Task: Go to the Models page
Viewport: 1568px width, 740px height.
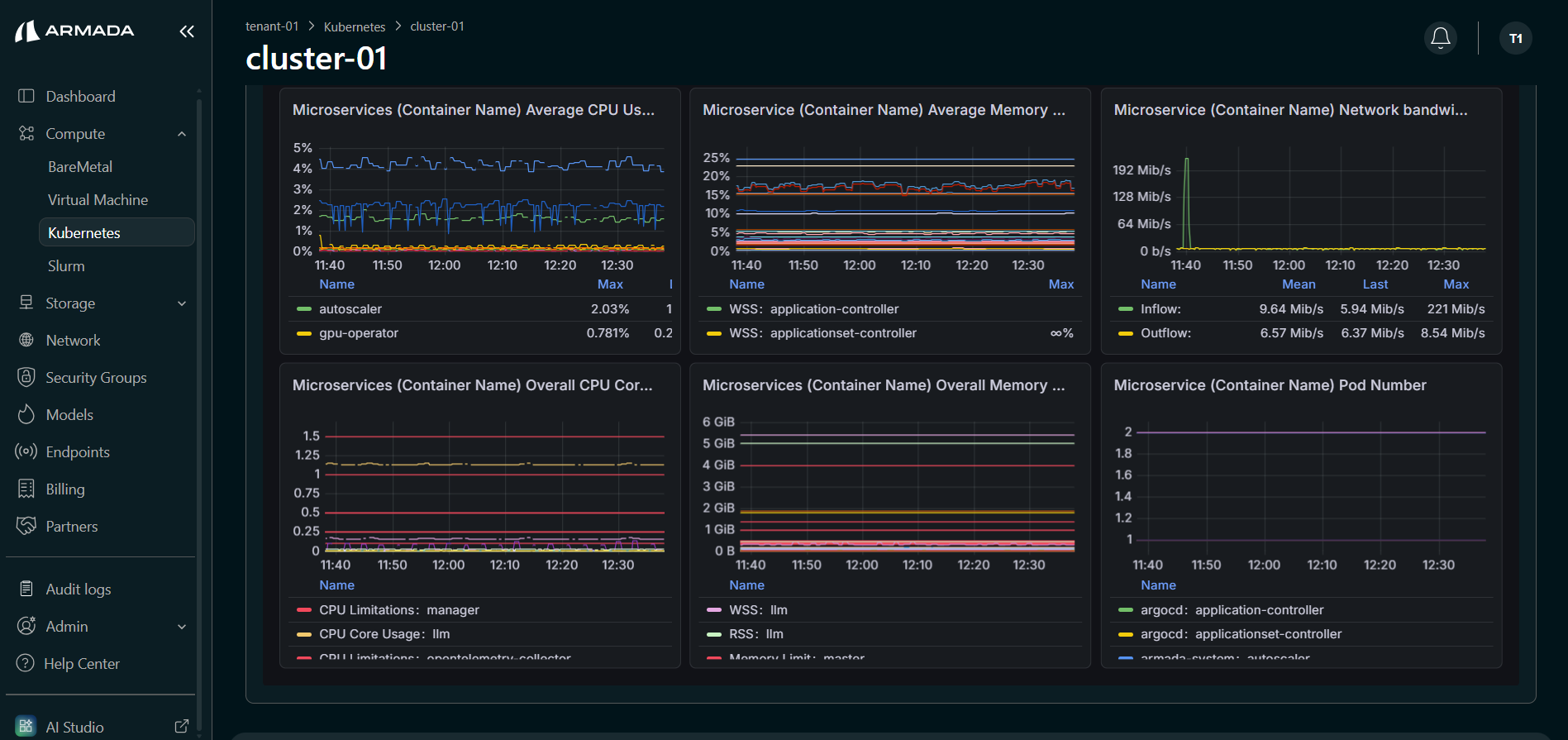Action: pos(69,414)
